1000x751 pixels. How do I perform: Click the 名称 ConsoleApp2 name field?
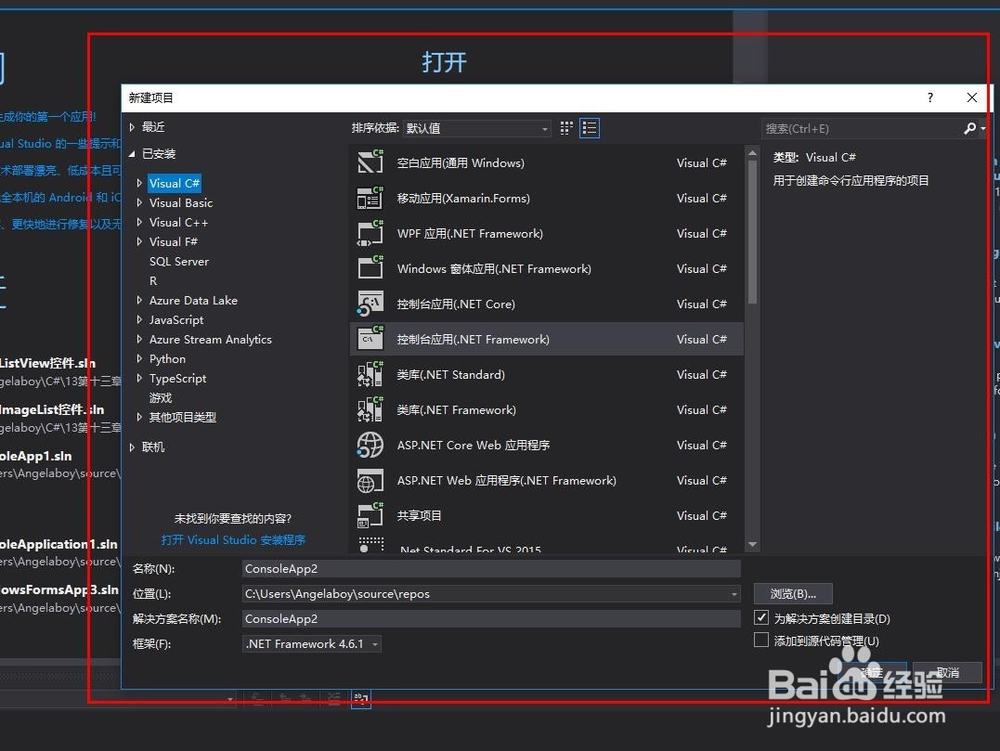[491, 569]
